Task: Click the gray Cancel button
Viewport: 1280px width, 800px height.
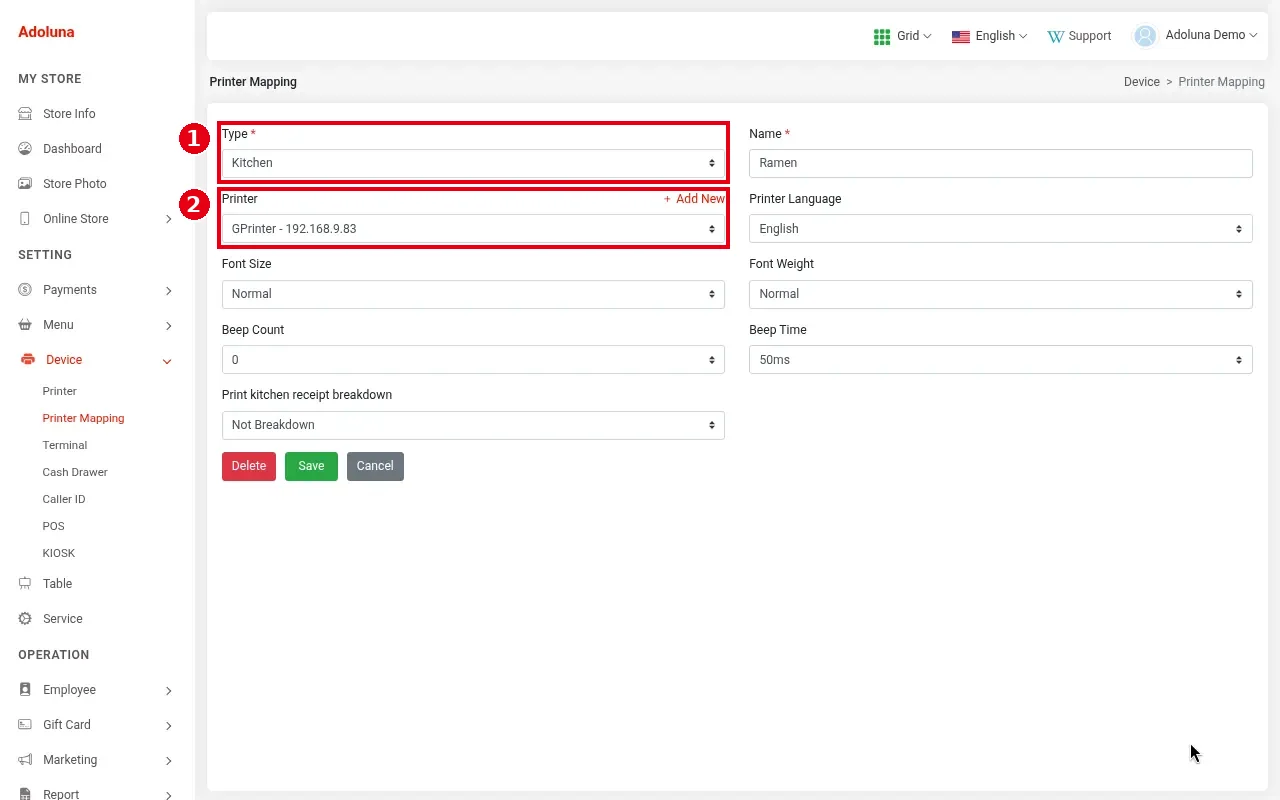Action: tap(375, 466)
